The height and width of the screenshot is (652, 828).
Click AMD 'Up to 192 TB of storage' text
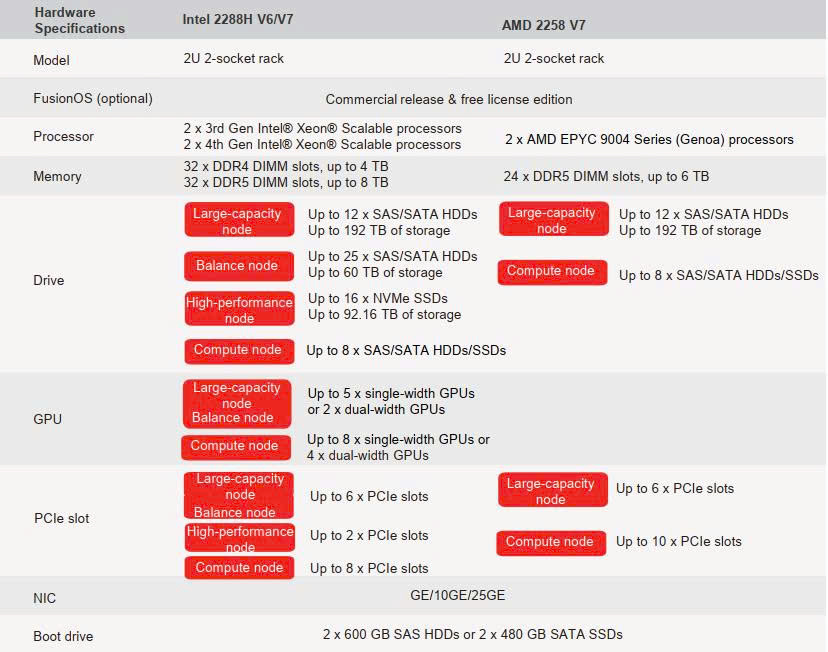[690, 230]
